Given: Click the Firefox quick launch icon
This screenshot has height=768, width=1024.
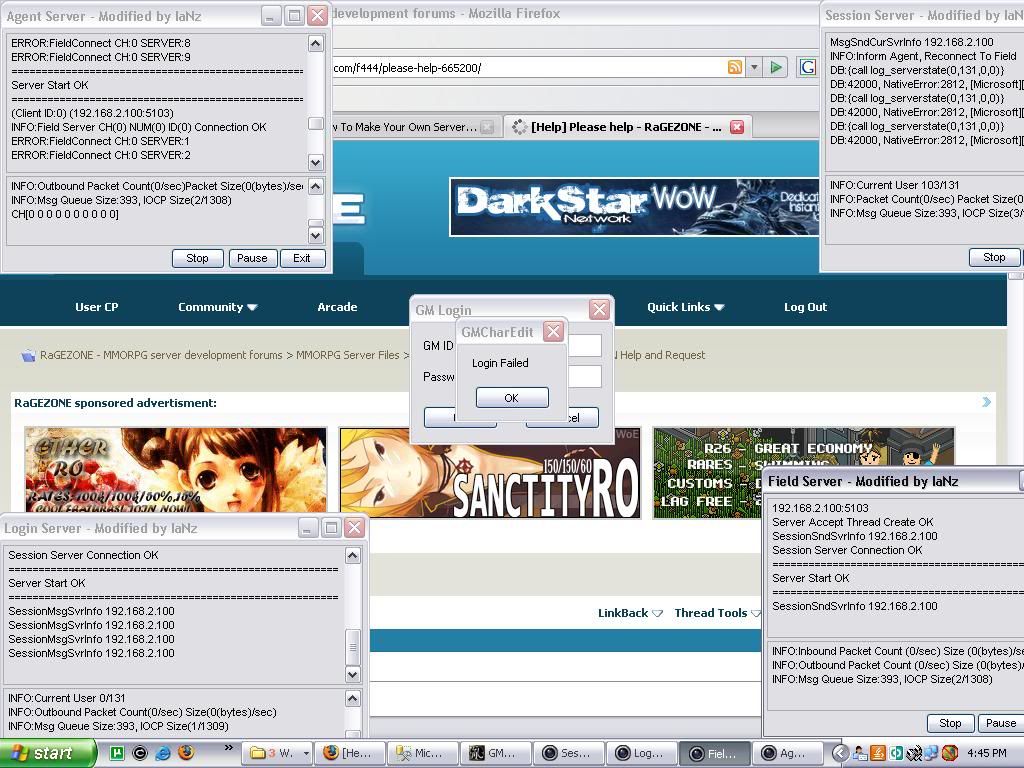Looking at the screenshot, I should tap(185, 753).
